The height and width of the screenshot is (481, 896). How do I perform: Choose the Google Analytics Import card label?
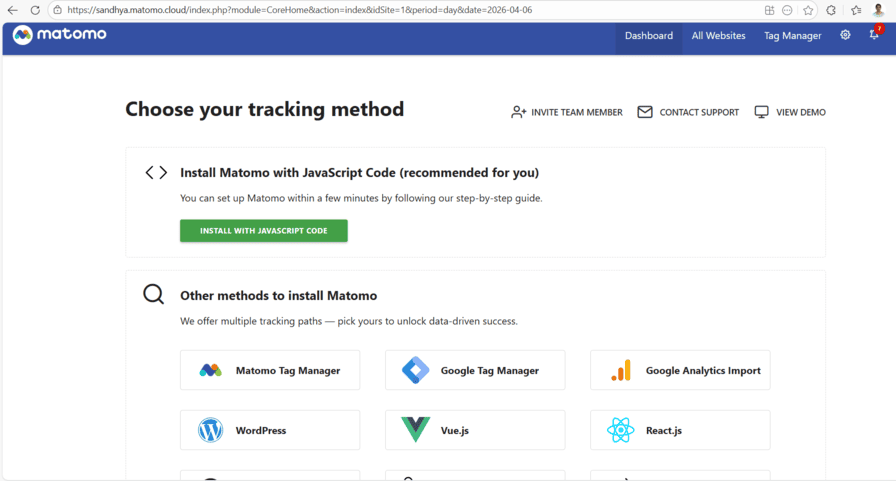click(x=703, y=371)
